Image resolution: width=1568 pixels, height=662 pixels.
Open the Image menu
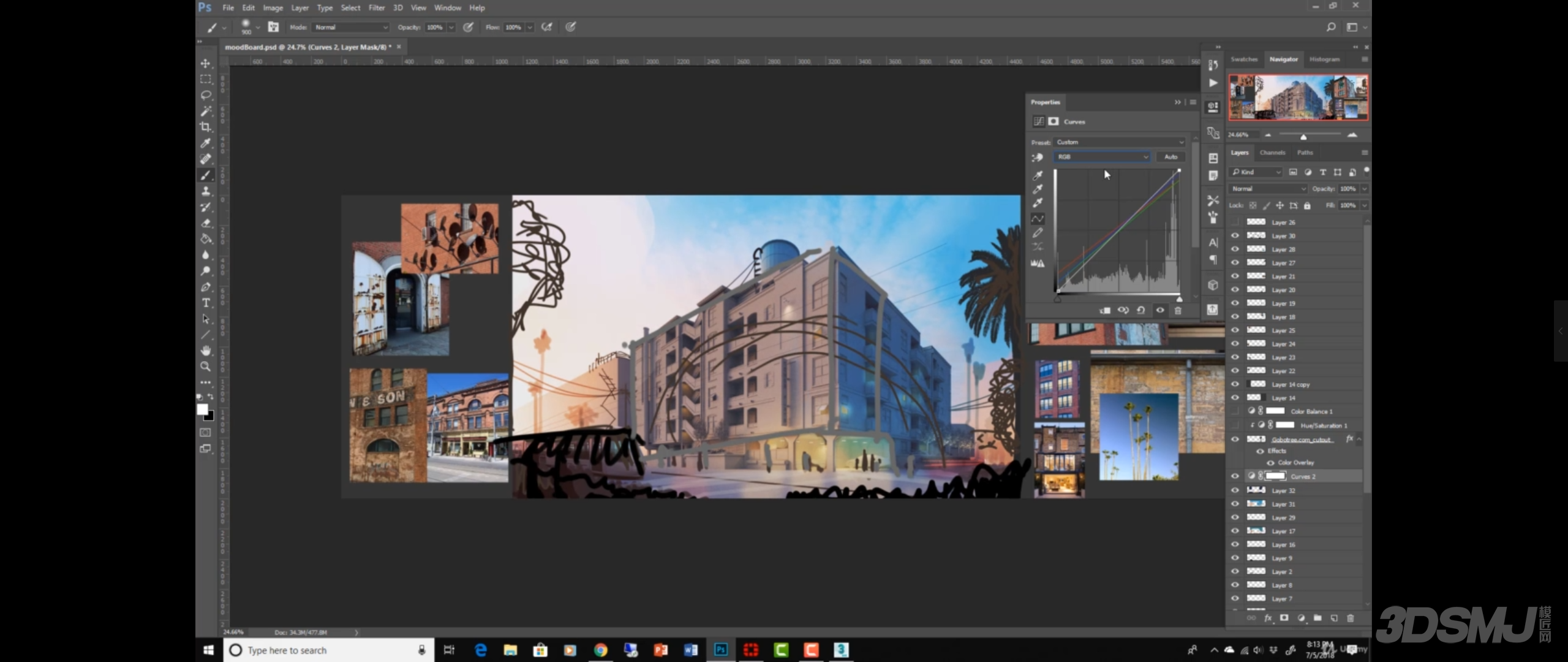[x=273, y=8]
